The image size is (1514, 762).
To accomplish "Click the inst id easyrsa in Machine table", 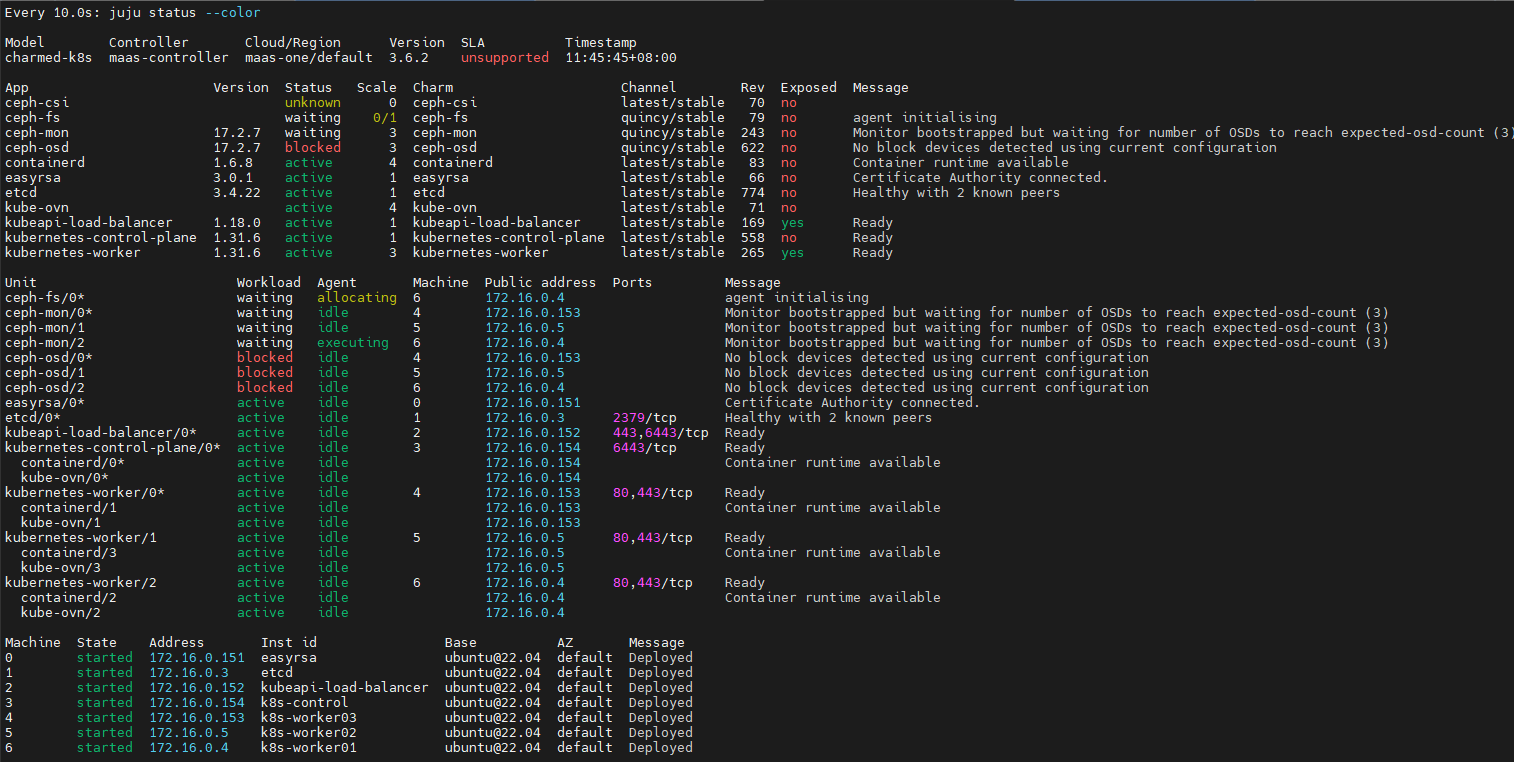I will pos(289,657).
